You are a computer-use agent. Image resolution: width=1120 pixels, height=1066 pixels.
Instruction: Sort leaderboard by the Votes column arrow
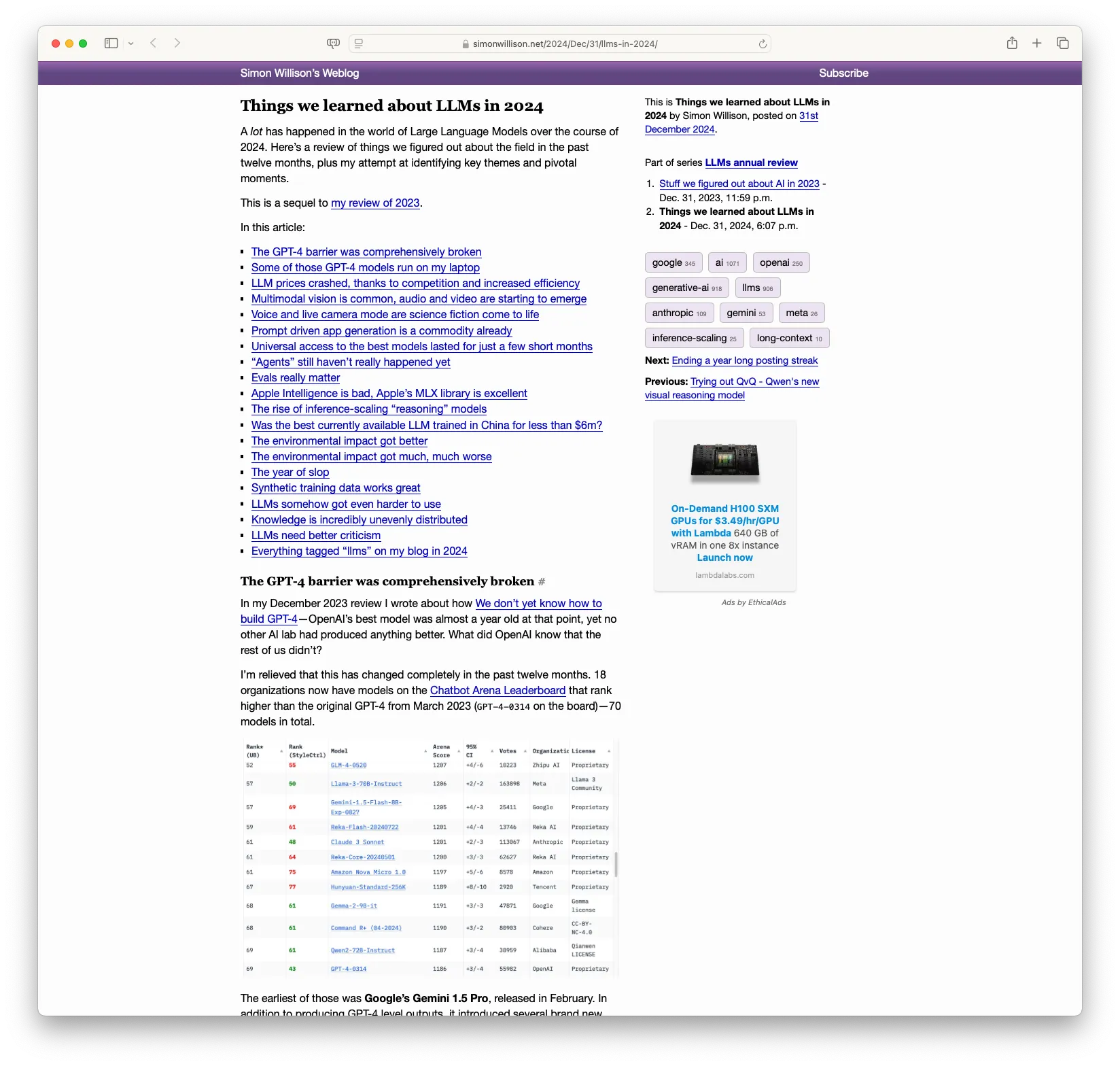525,751
